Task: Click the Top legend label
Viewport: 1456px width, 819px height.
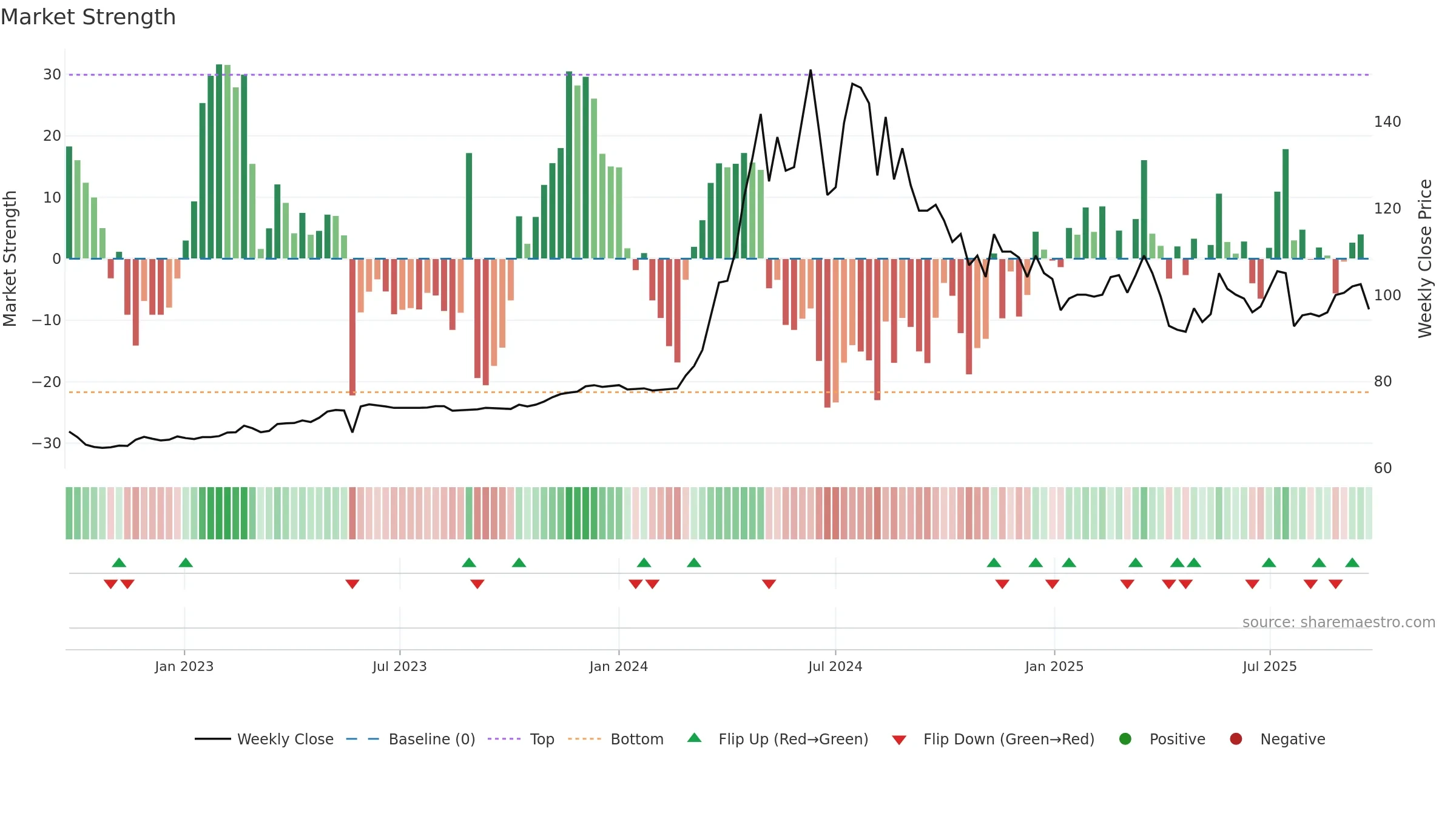Action: [x=542, y=739]
